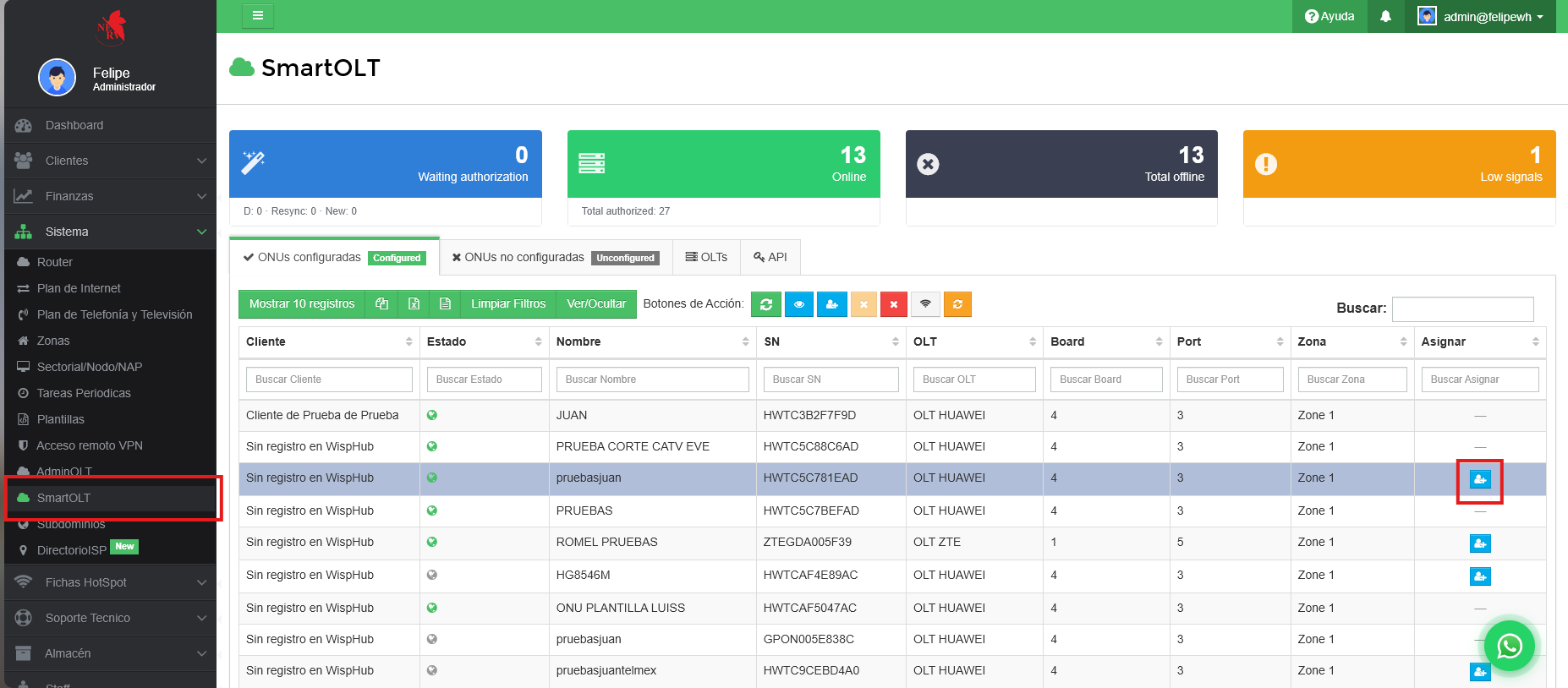Click the red X action button
Viewport: 1568px width, 688px height.
click(894, 304)
